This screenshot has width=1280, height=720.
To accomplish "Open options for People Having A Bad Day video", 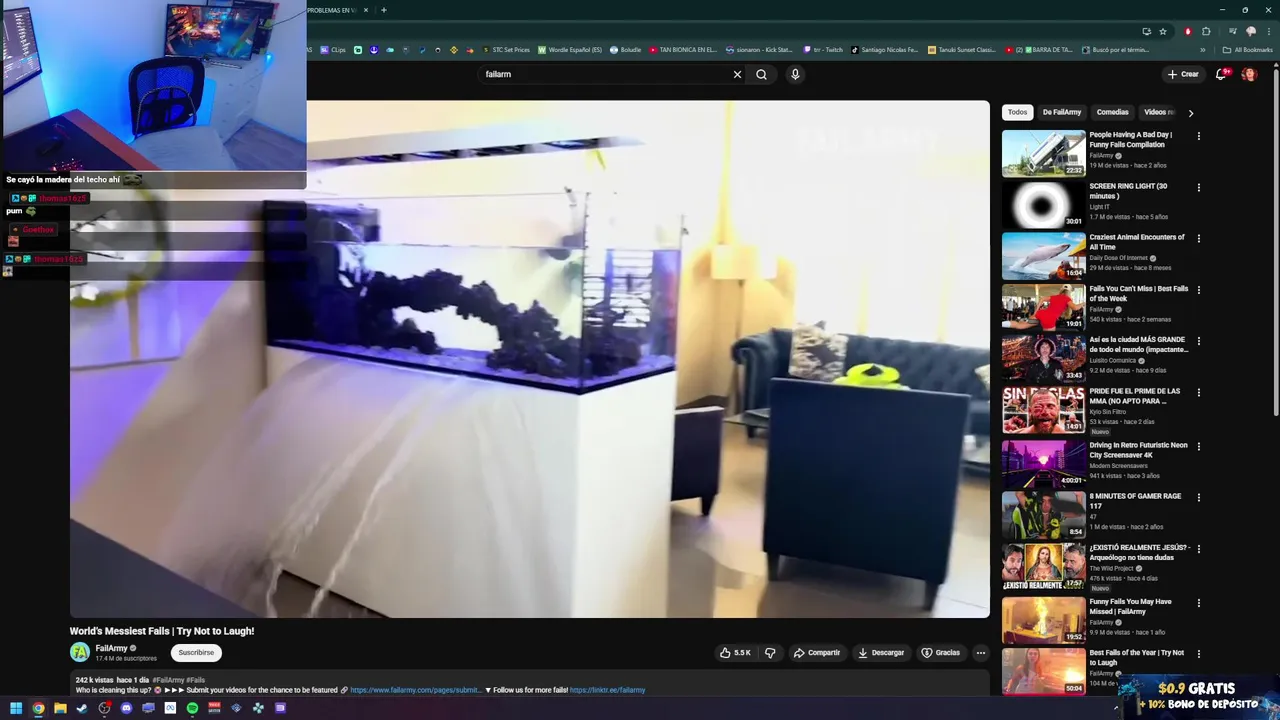I will coord(1199,136).
